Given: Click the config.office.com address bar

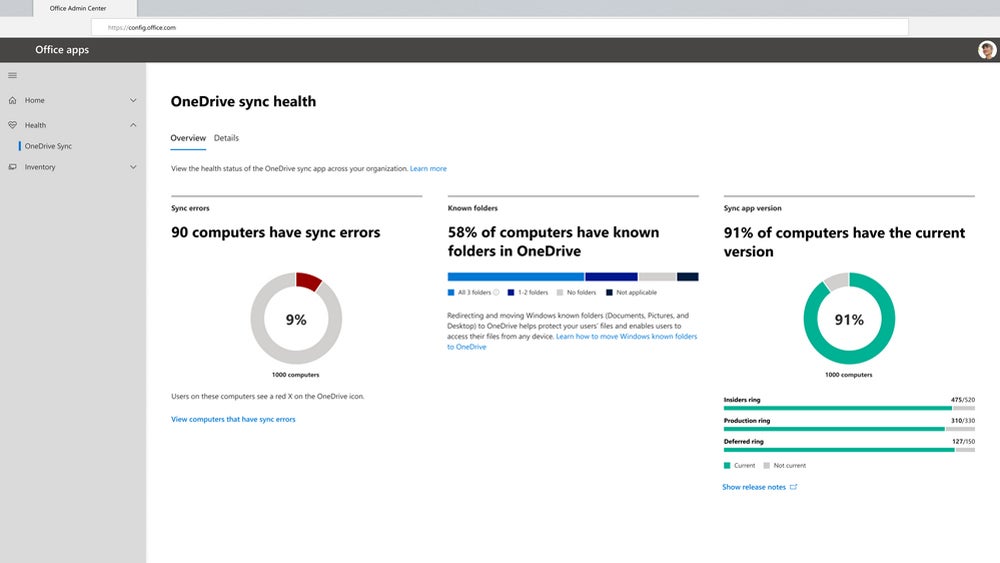Looking at the screenshot, I should point(500,28).
